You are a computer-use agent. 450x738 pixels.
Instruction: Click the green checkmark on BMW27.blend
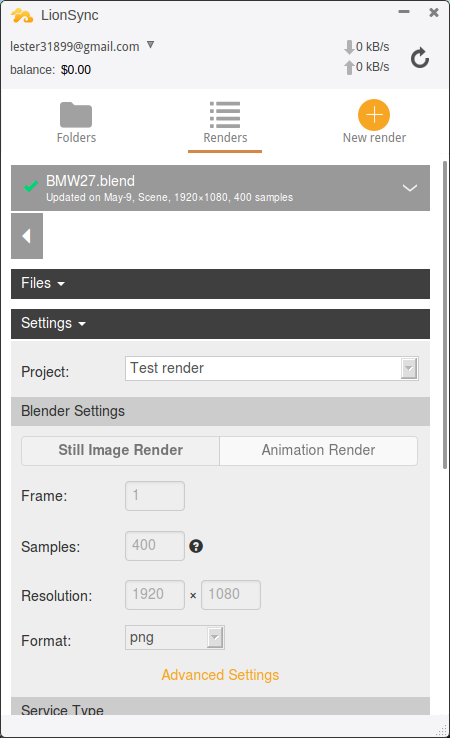[31, 187]
